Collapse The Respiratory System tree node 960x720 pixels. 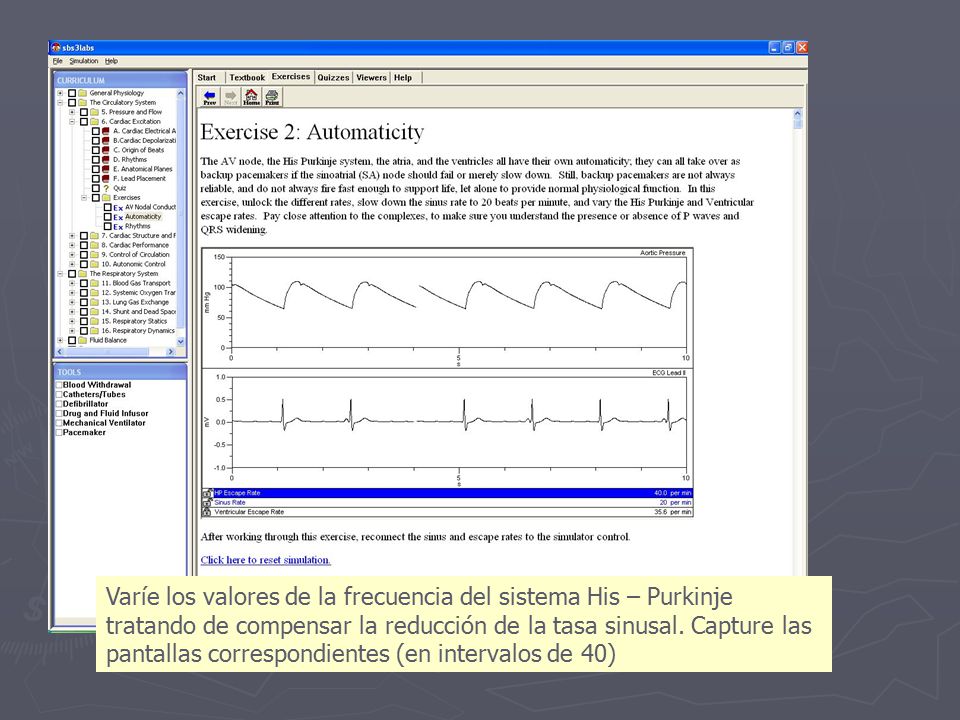[61, 274]
